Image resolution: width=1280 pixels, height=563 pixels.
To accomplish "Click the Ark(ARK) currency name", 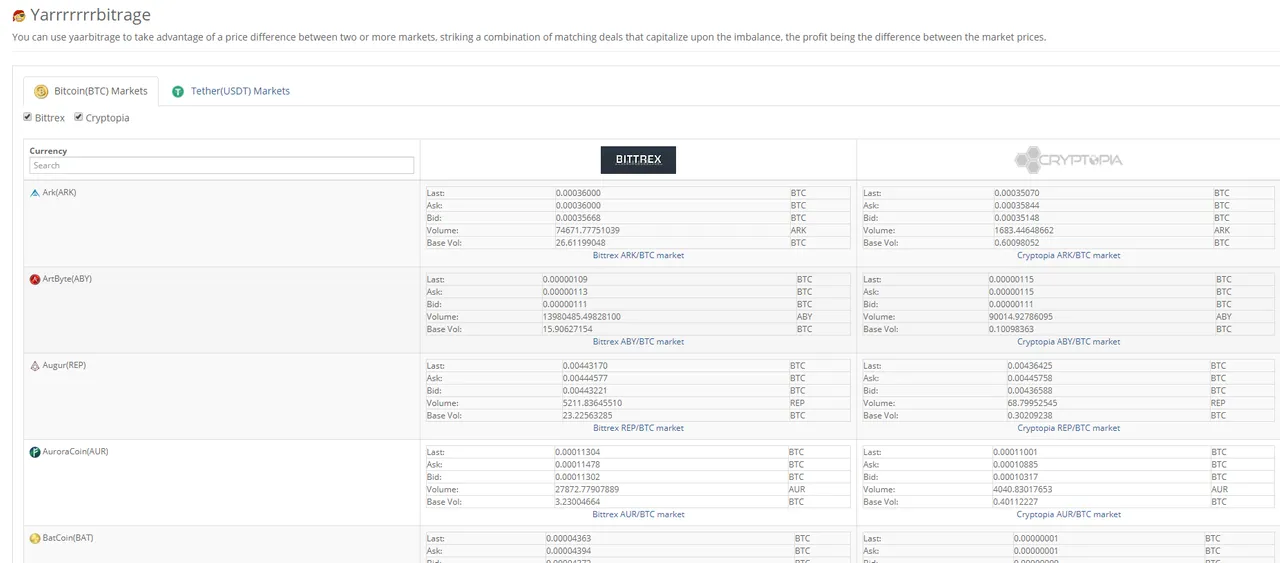I will click(x=59, y=192).
